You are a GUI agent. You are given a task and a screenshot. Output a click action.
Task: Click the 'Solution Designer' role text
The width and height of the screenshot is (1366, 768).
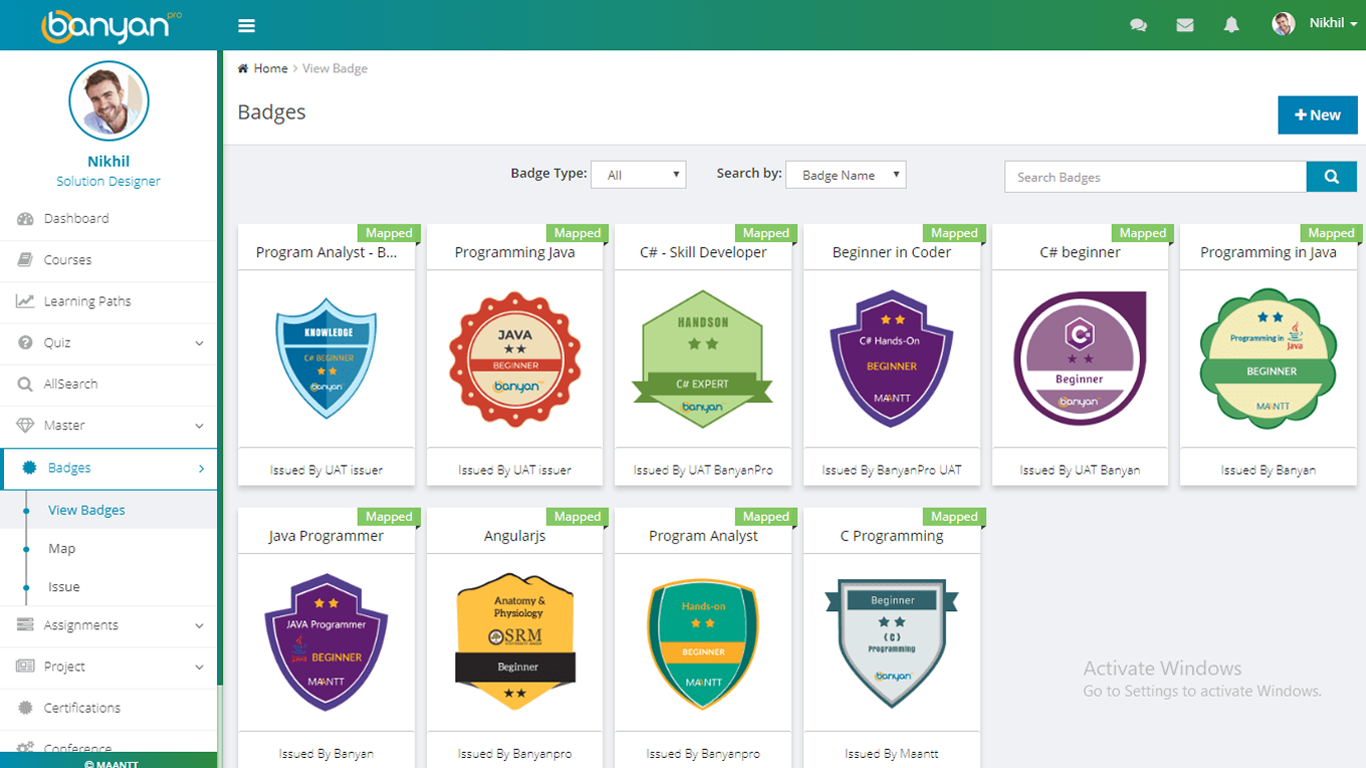point(108,182)
